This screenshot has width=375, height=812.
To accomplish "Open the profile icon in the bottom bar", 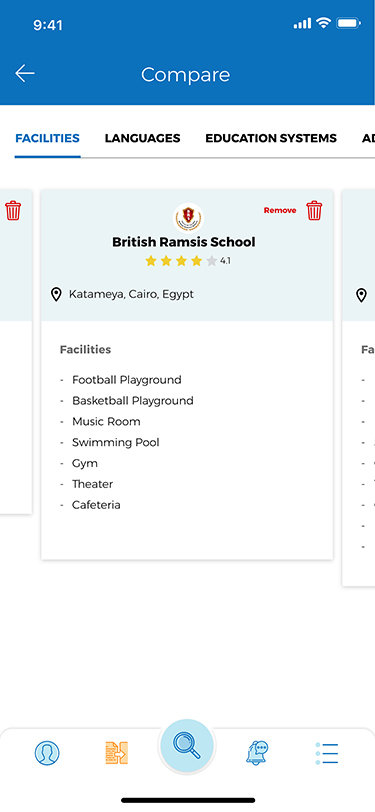I will [47, 752].
